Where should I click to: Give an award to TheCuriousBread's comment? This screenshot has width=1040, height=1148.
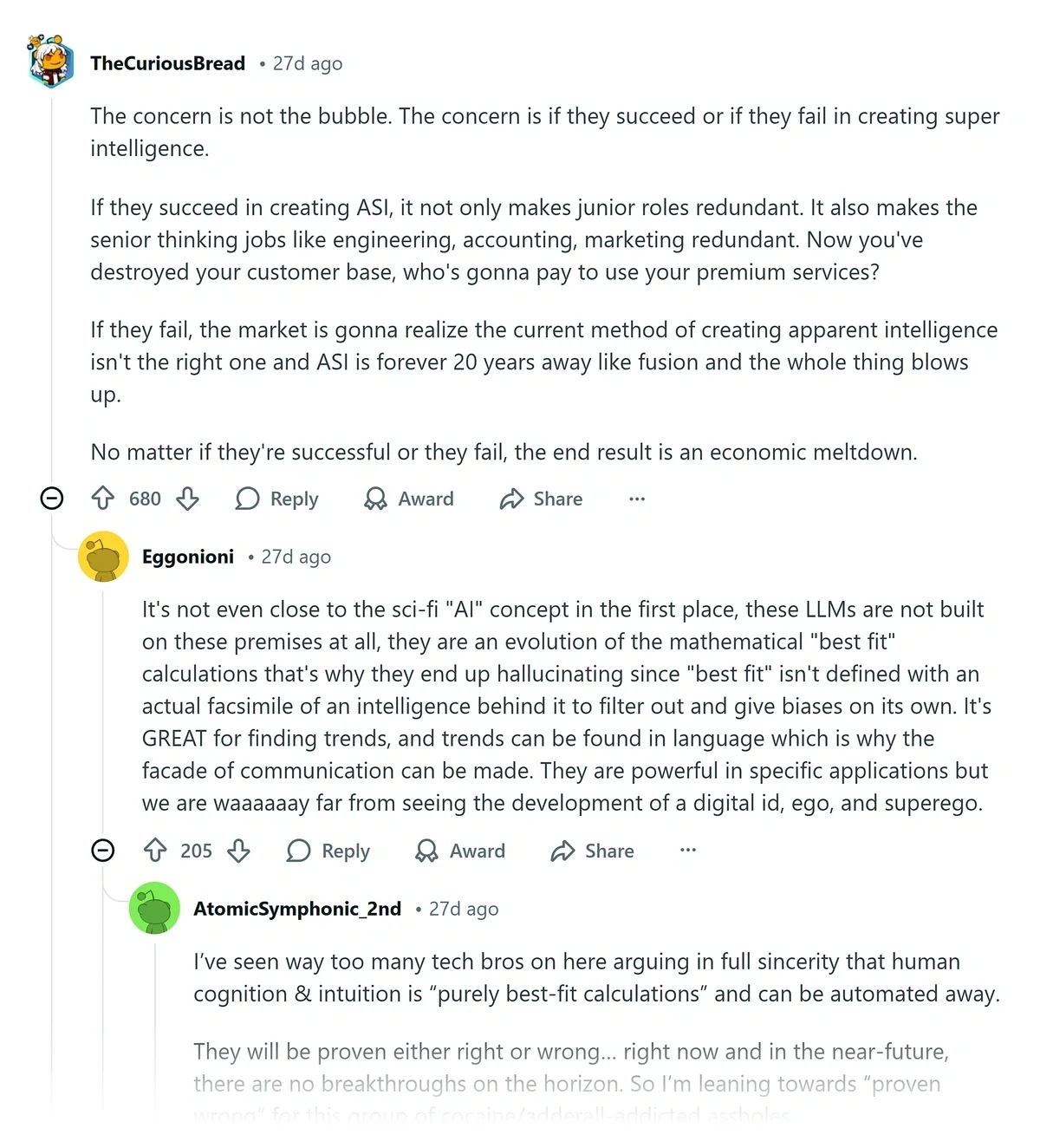pos(407,499)
